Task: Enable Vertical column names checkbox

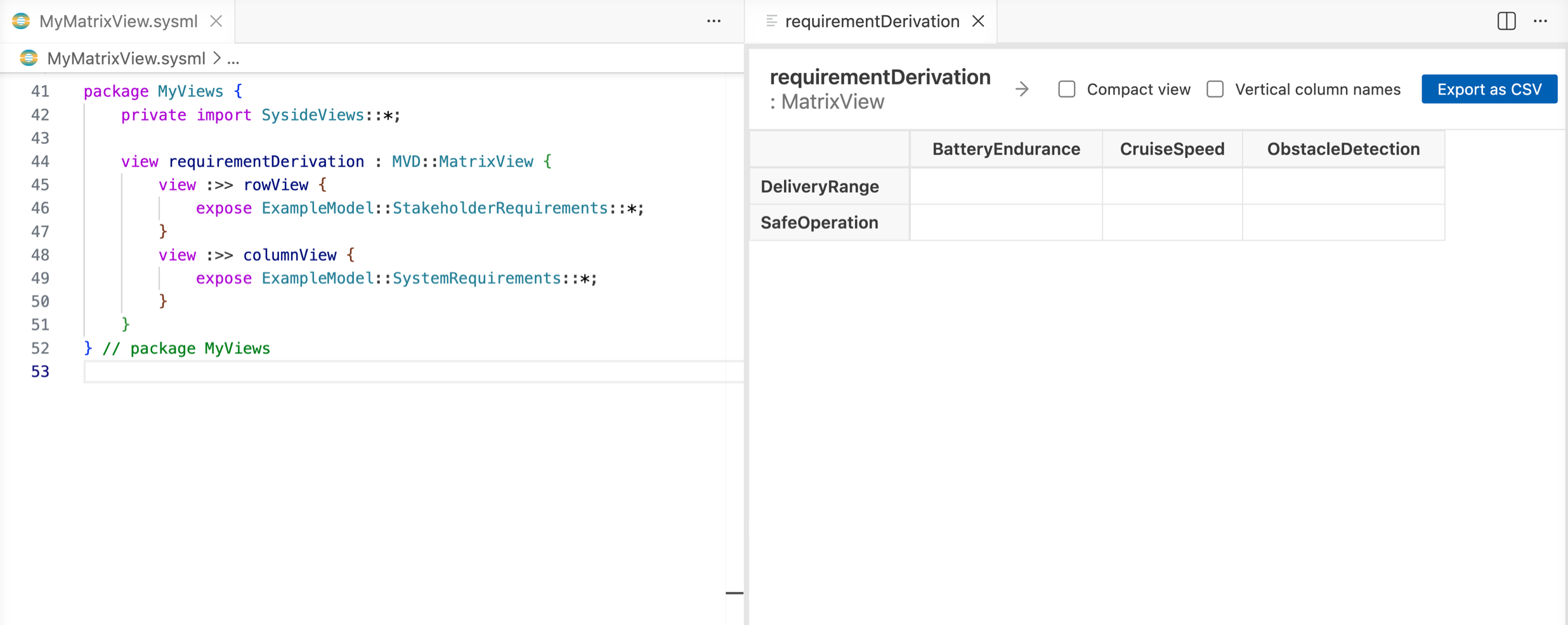Action: 1215,89
